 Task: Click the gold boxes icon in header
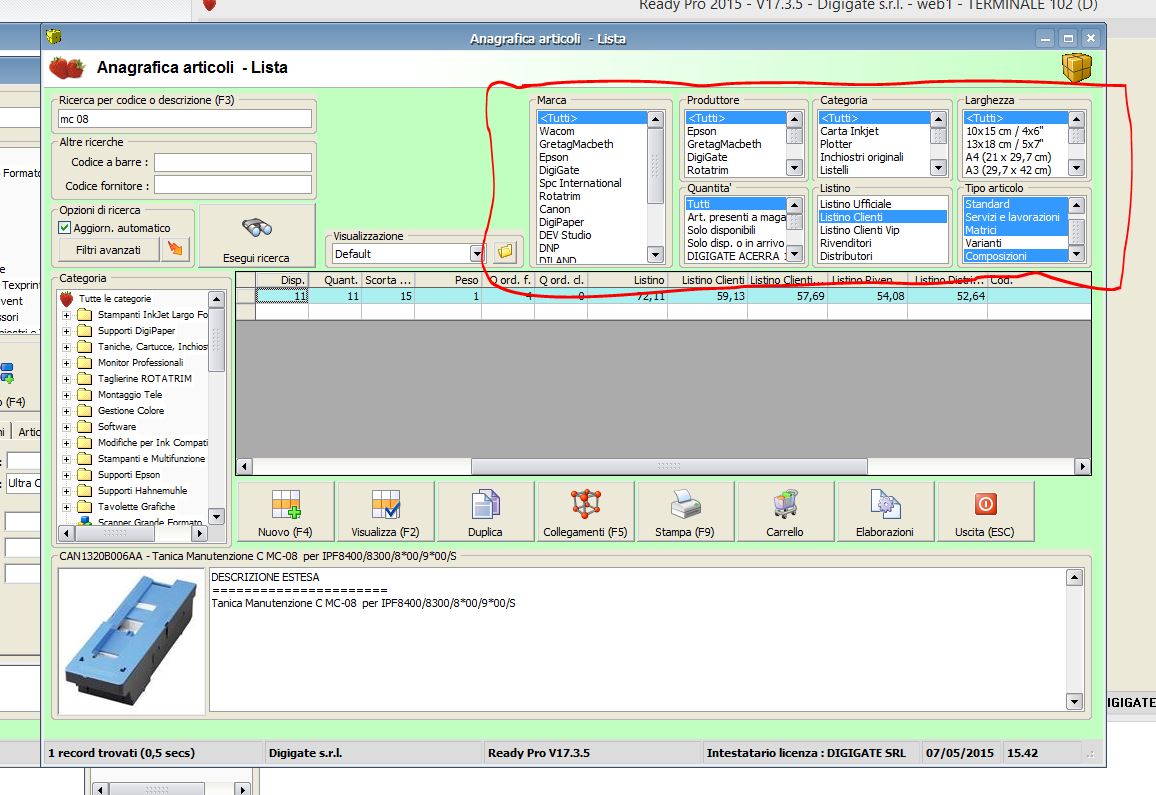(1076, 67)
